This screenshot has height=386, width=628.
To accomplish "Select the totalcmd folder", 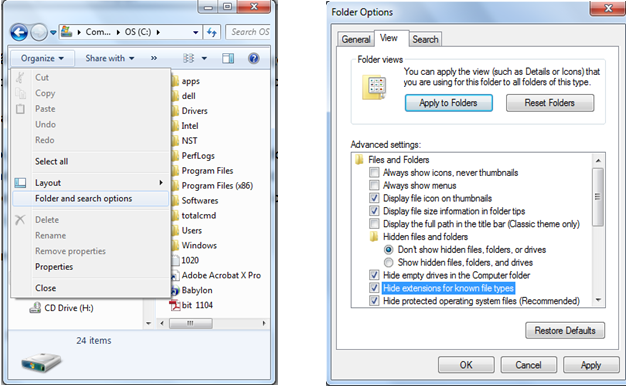I will (x=199, y=215).
